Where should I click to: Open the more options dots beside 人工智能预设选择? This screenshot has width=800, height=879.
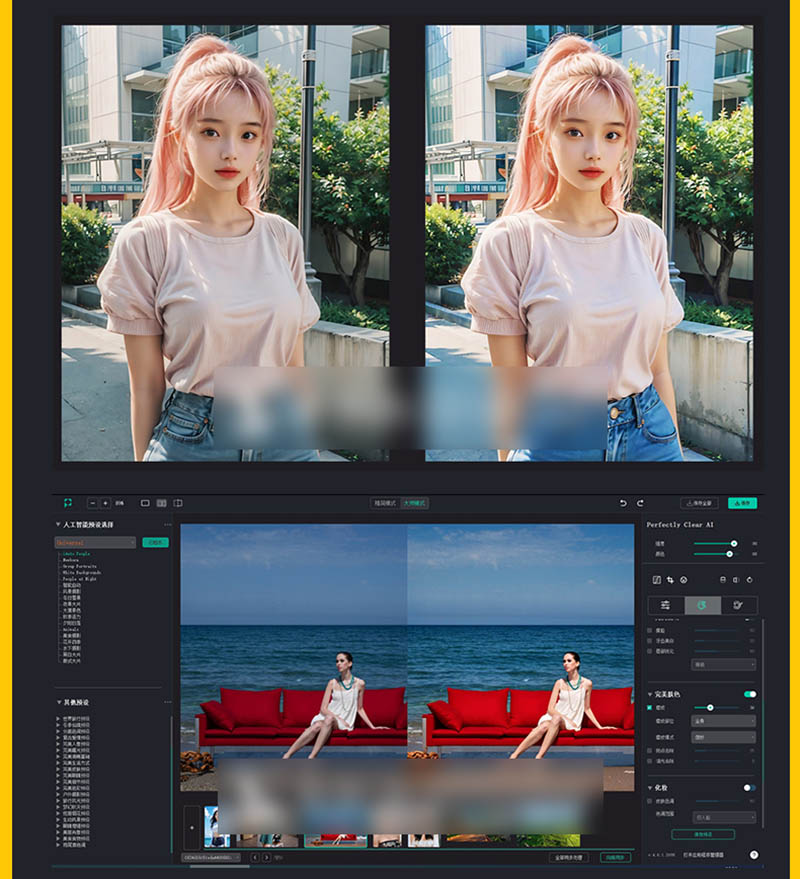[168, 525]
